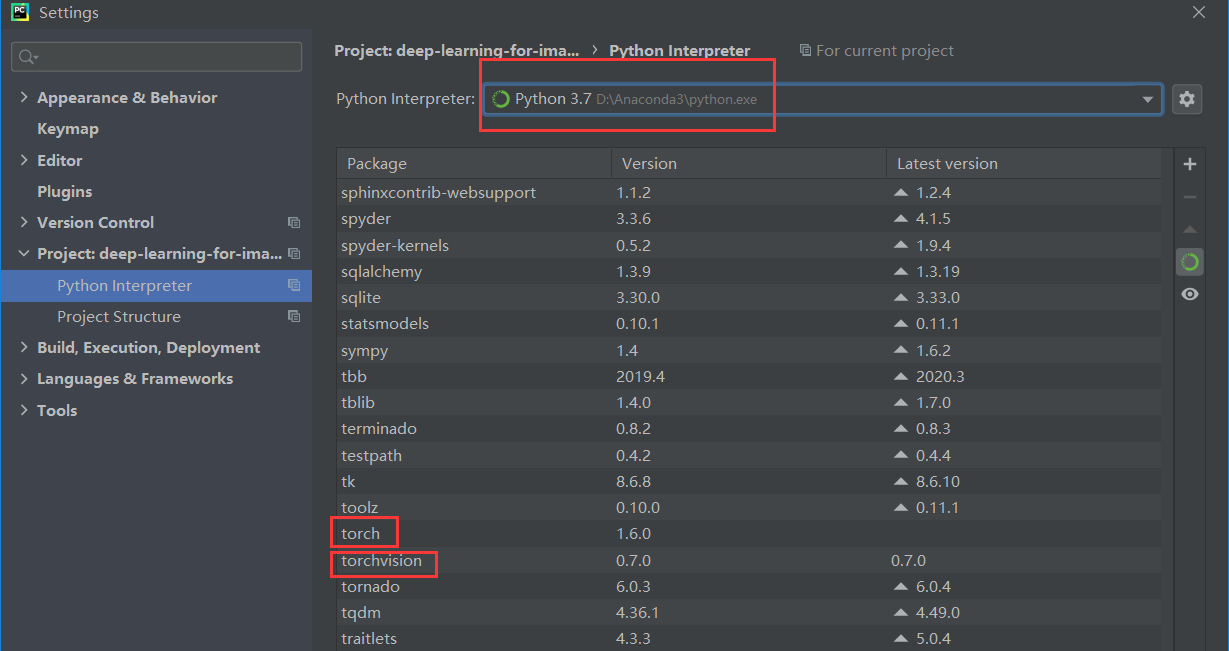Select the sqlalchemy package row
The image size is (1229, 651).
pyautogui.click(x=750, y=271)
